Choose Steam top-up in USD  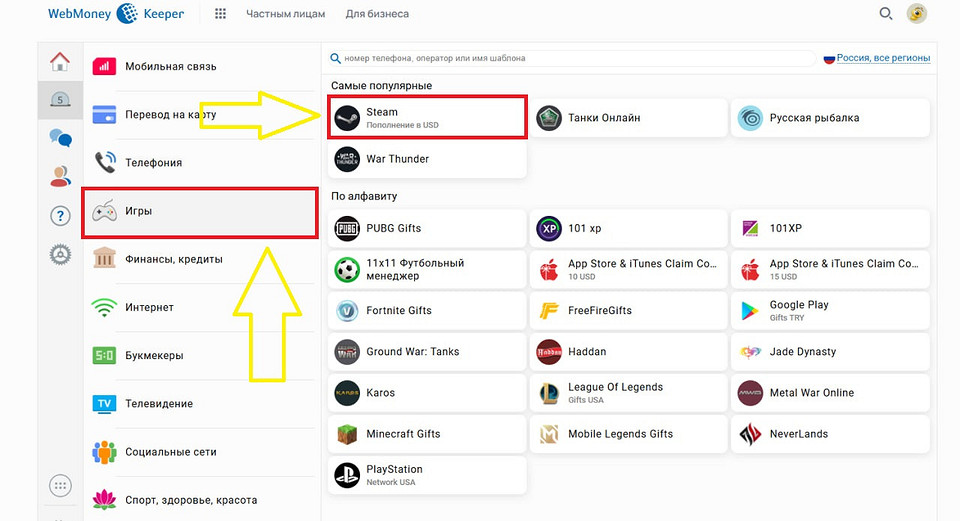tap(427, 118)
